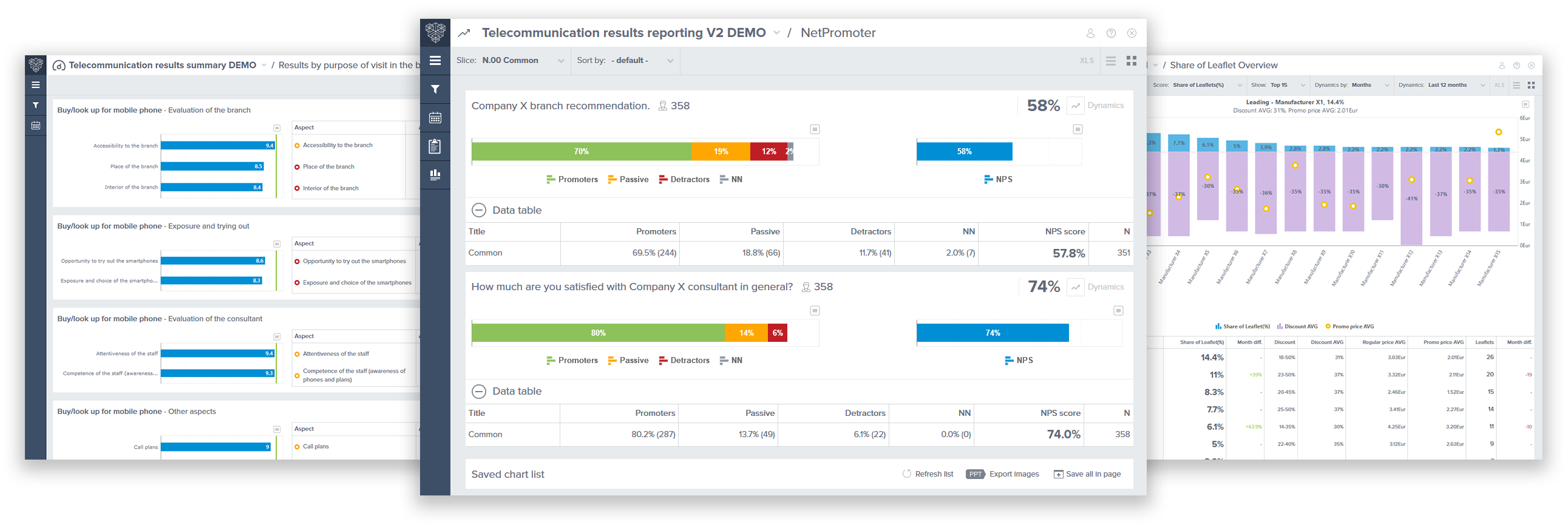Toggle Promoters legend in second chart

click(x=572, y=361)
